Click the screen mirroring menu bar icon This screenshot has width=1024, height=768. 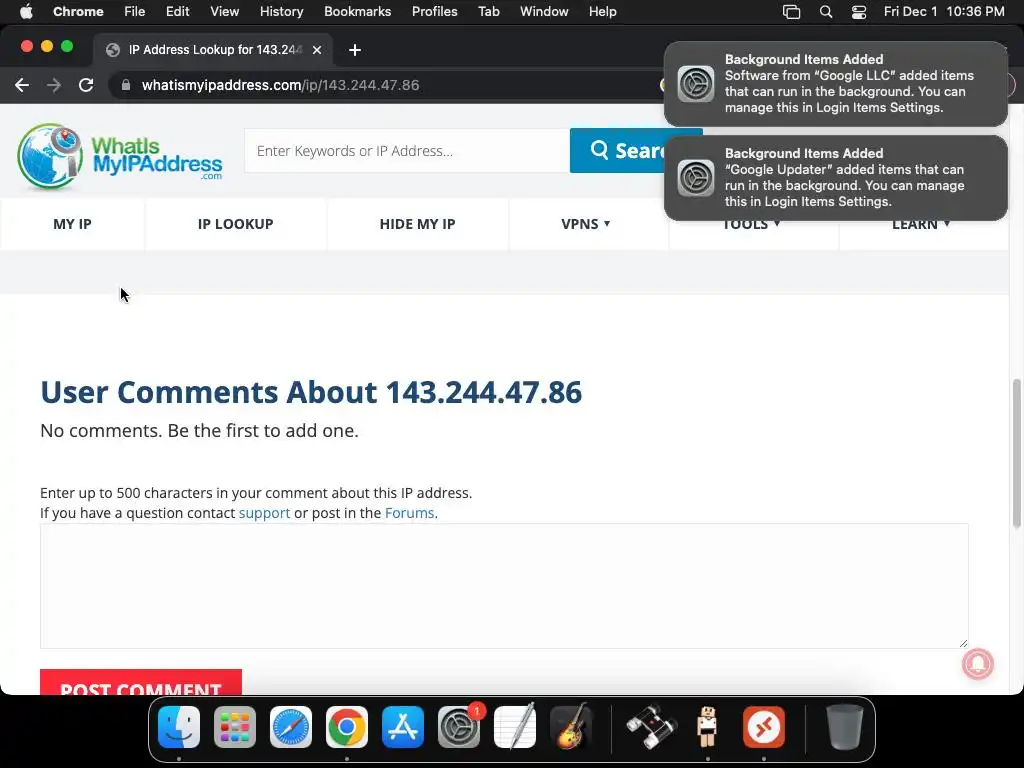click(792, 12)
